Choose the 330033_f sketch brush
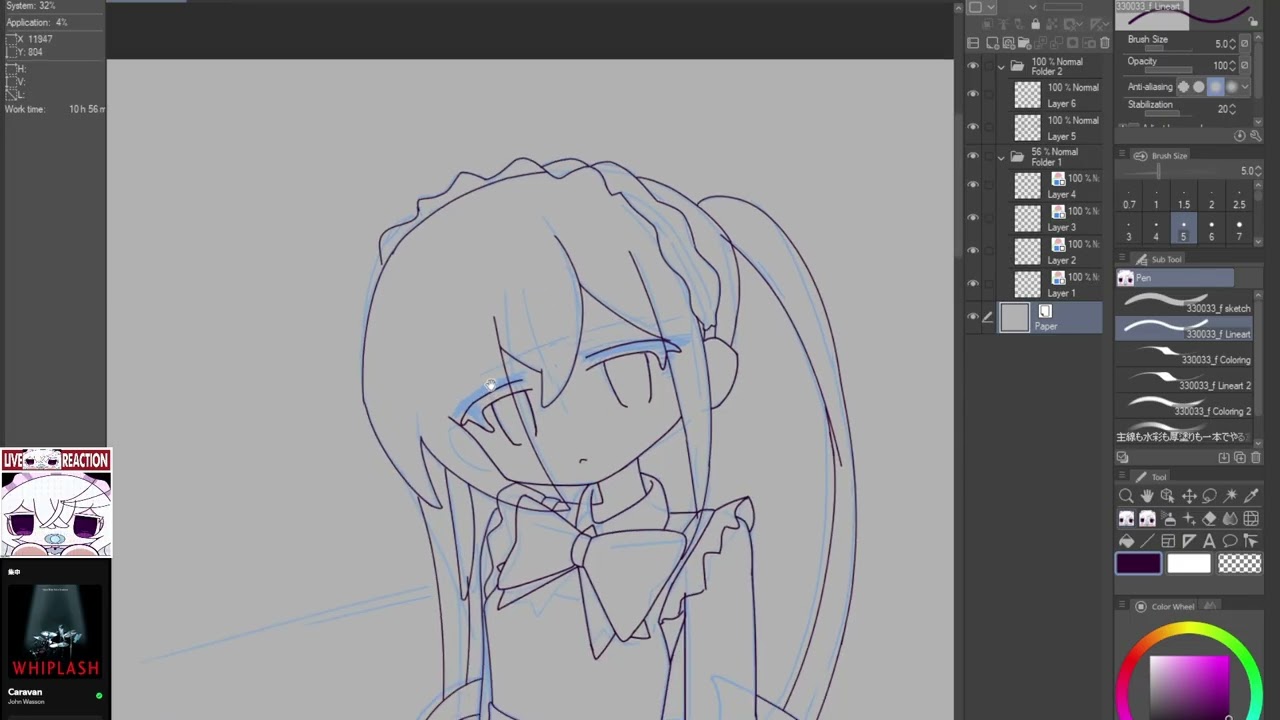The width and height of the screenshot is (1280, 720). pos(1183,303)
